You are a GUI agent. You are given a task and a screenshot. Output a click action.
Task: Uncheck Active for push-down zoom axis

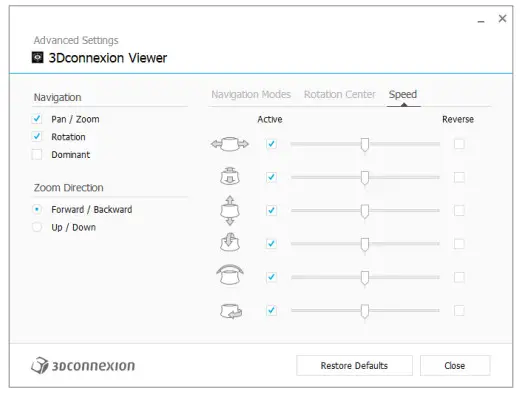pyautogui.click(x=271, y=177)
